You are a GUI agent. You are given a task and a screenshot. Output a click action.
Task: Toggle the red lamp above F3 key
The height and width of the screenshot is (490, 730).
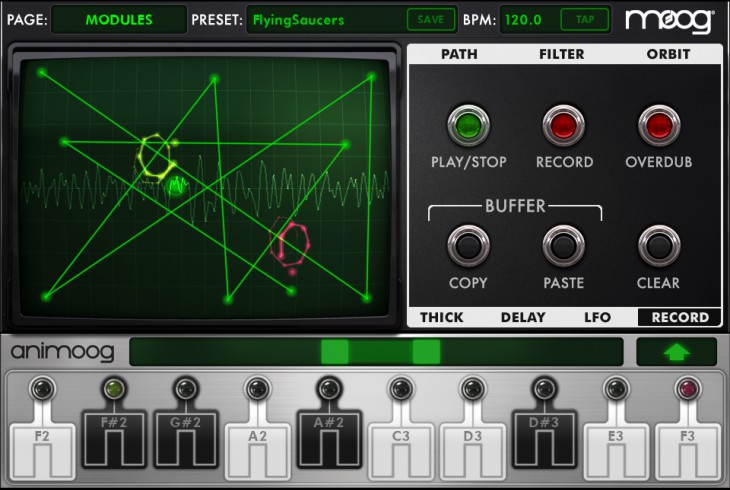click(x=688, y=388)
